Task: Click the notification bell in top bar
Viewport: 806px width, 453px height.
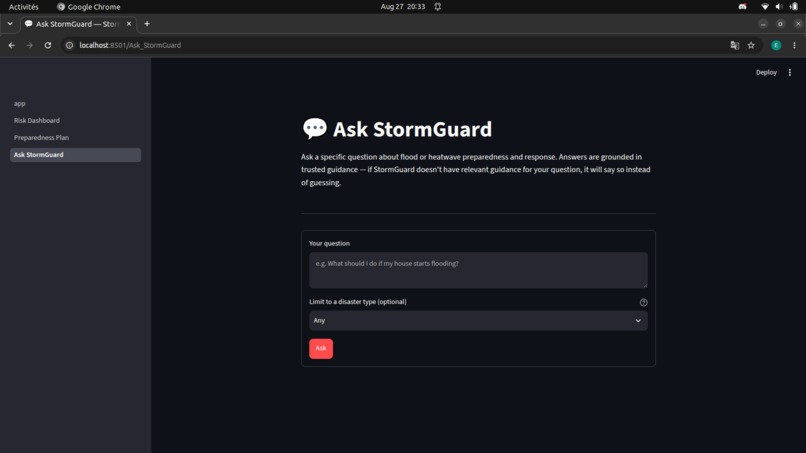Action: [437, 7]
